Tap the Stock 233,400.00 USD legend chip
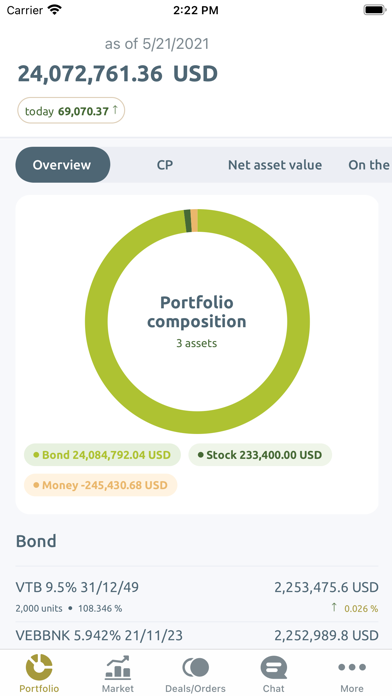Image resolution: width=392 pixels, height=696 pixels. (260, 455)
